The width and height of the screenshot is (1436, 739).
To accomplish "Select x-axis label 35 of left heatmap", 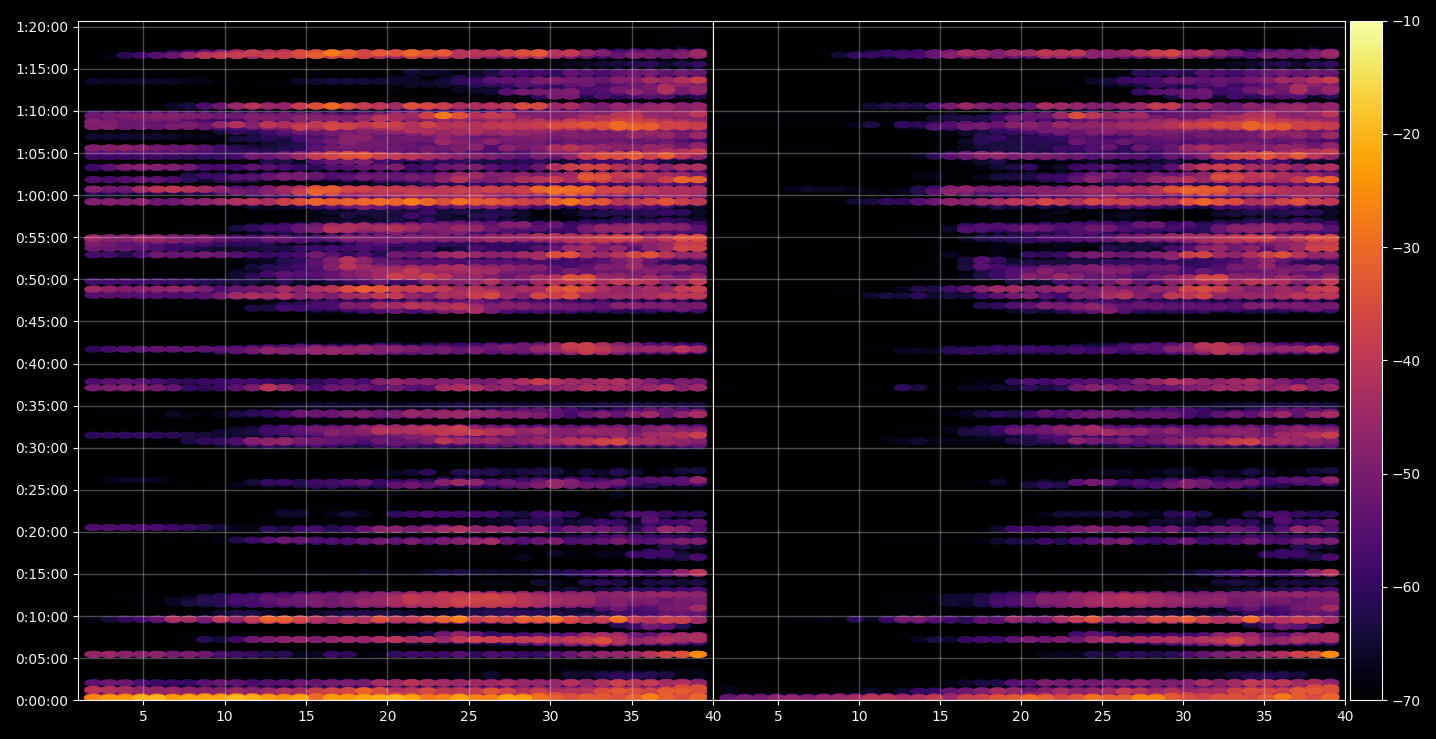I will coord(631,716).
